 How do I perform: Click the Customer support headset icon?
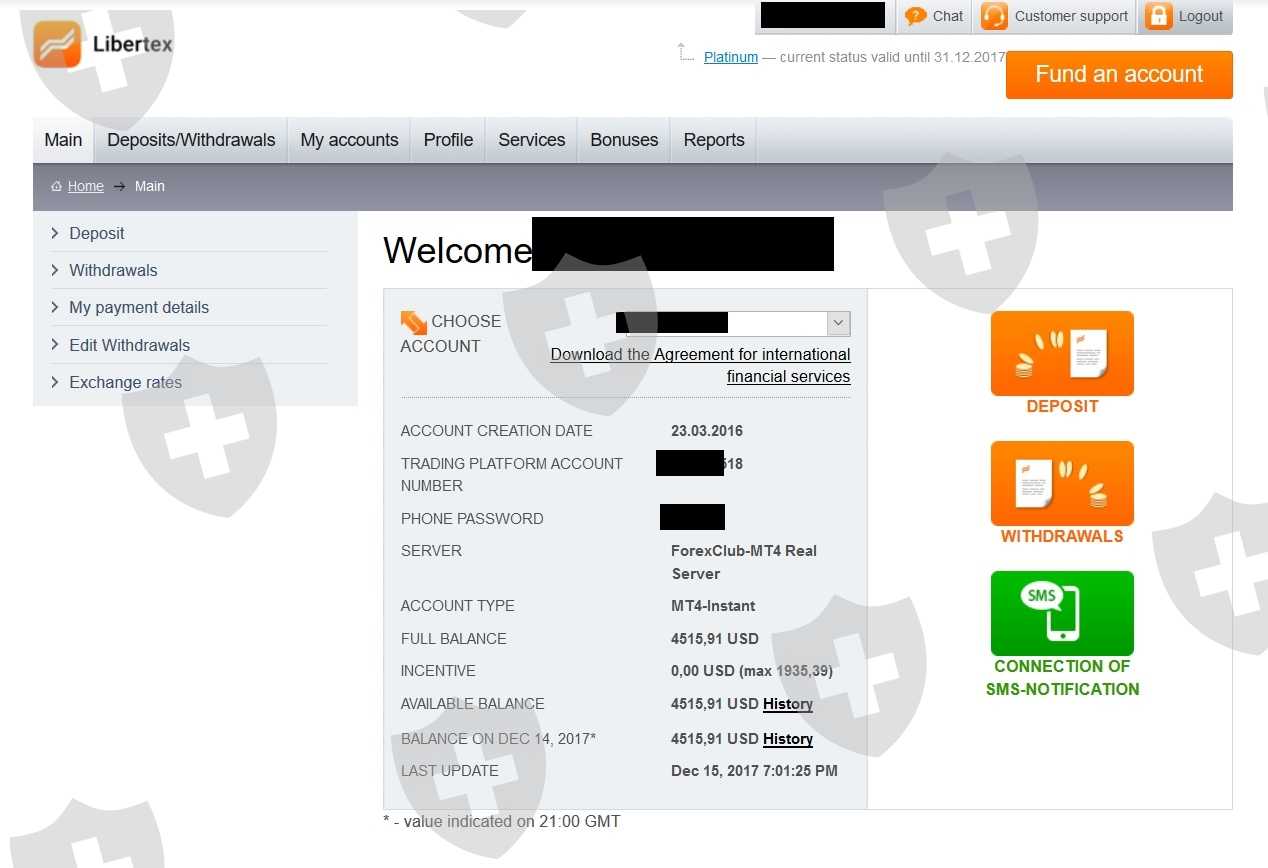click(994, 16)
